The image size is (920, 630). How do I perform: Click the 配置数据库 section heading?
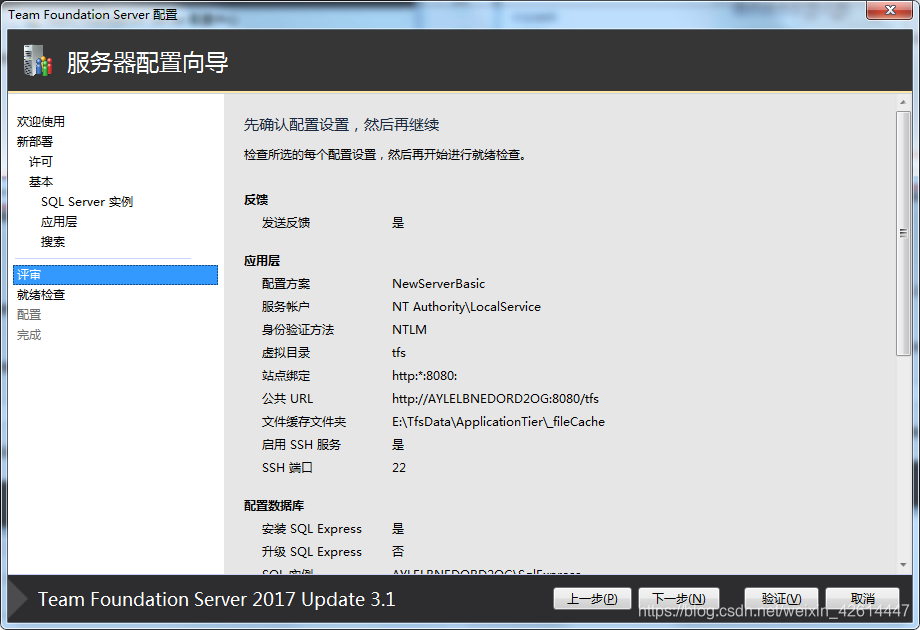(274, 506)
